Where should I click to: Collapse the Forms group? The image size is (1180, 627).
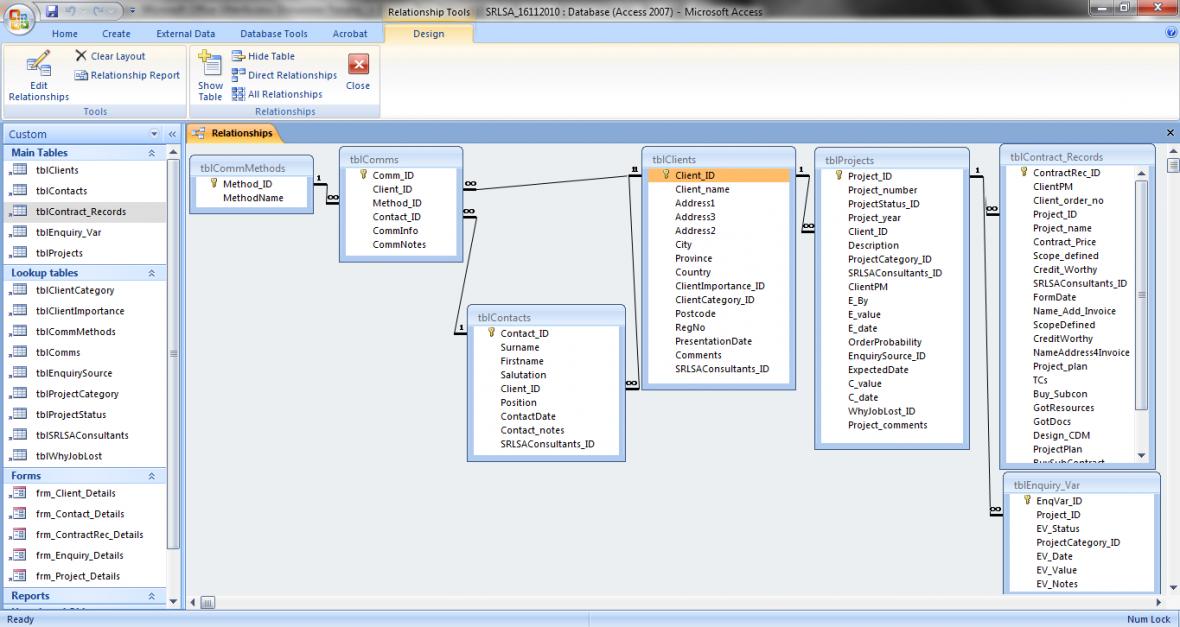[x=151, y=476]
